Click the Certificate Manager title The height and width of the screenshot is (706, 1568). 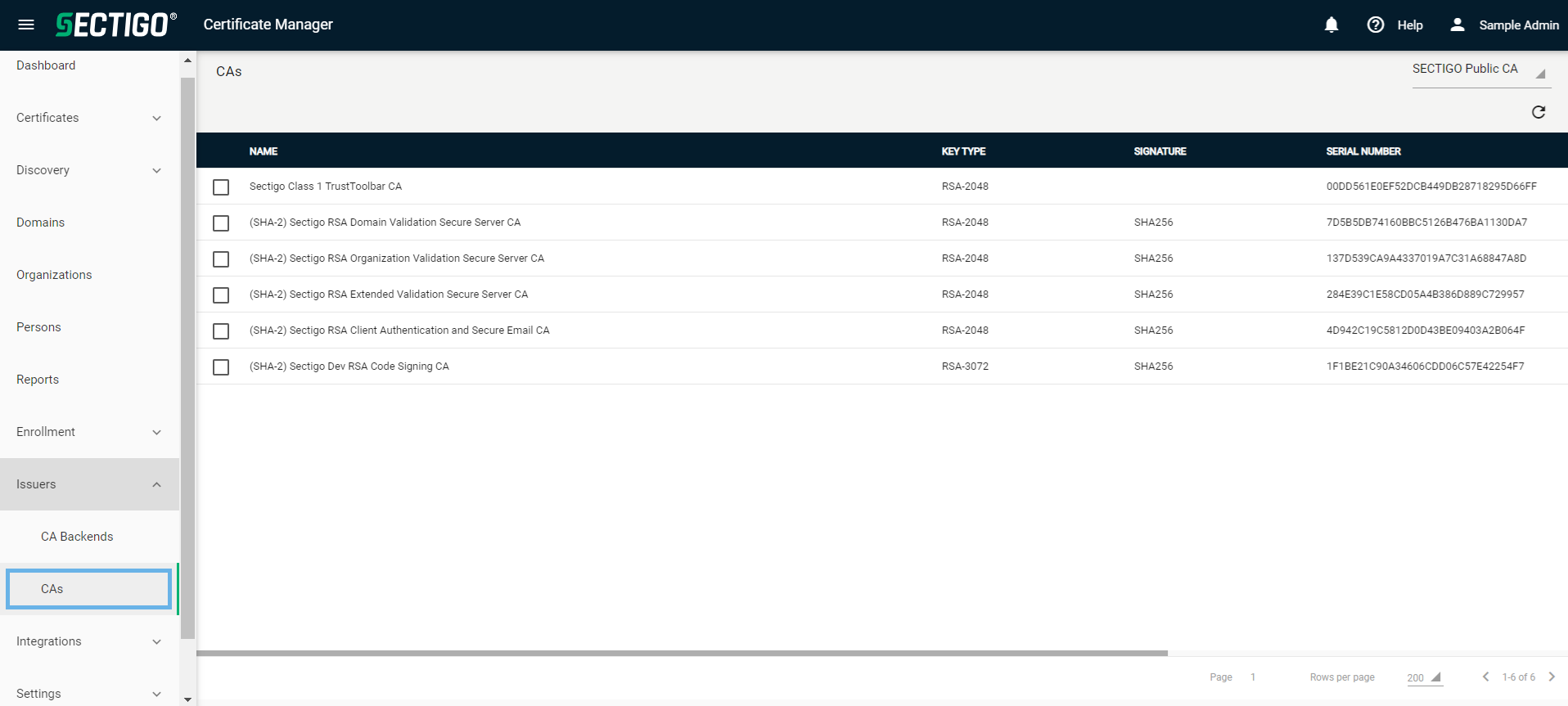pyautogui.click(x=268, y=25)
